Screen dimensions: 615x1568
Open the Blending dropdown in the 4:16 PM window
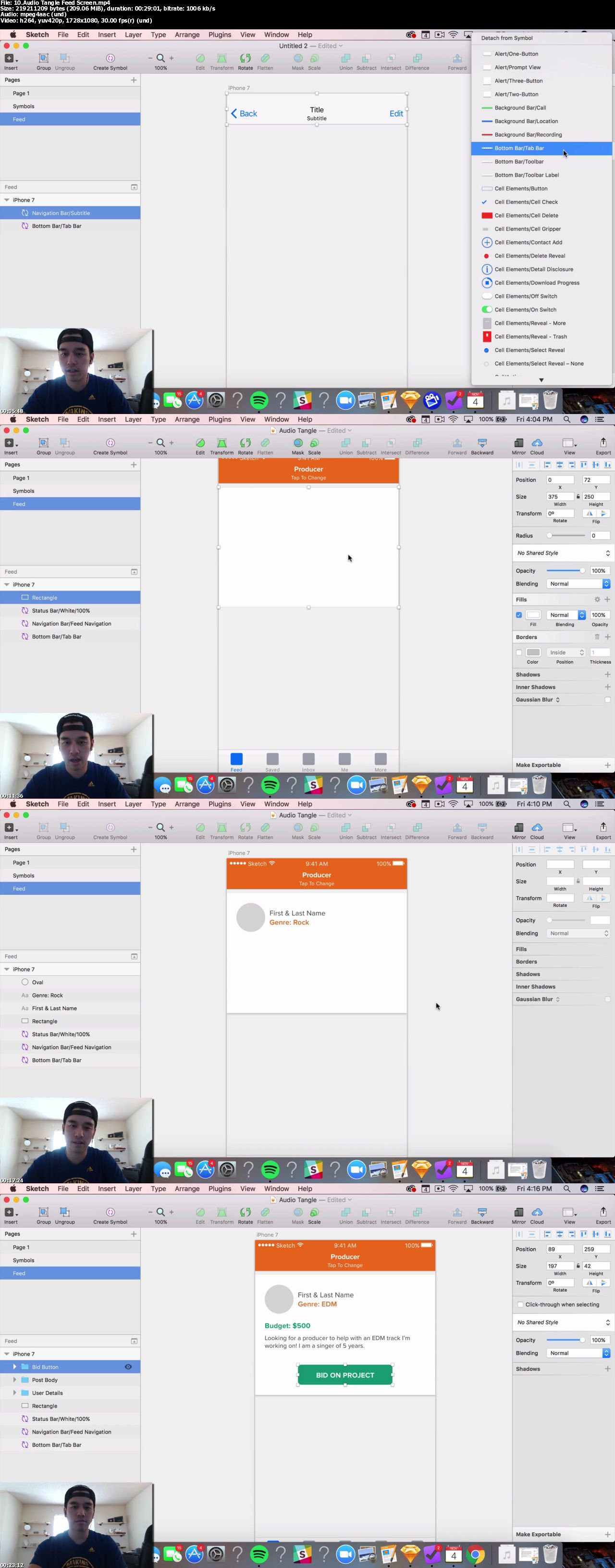click(578, 1353)
